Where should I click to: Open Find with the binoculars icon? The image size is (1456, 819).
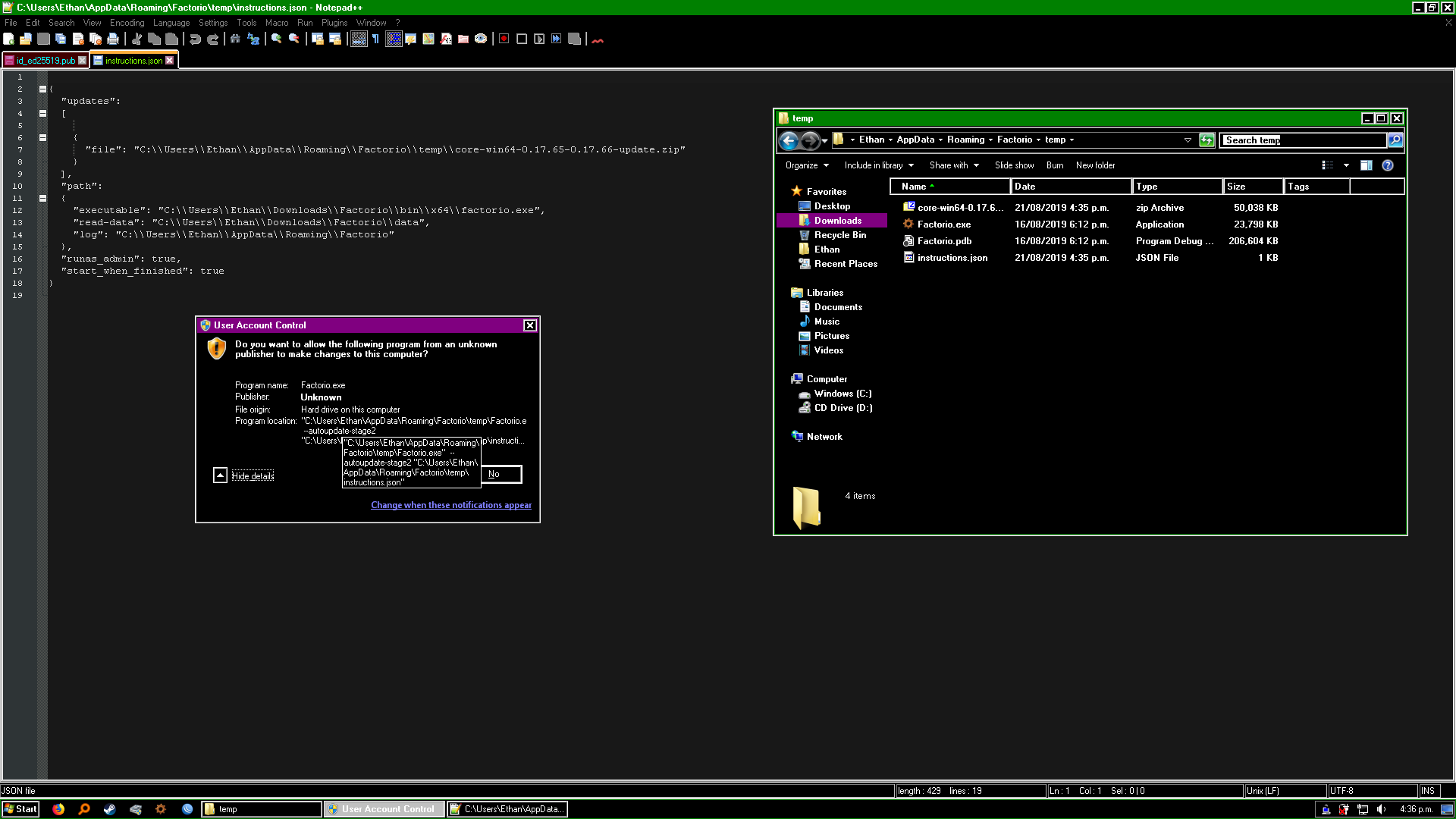pyautogui.click(x=235, y=39)
